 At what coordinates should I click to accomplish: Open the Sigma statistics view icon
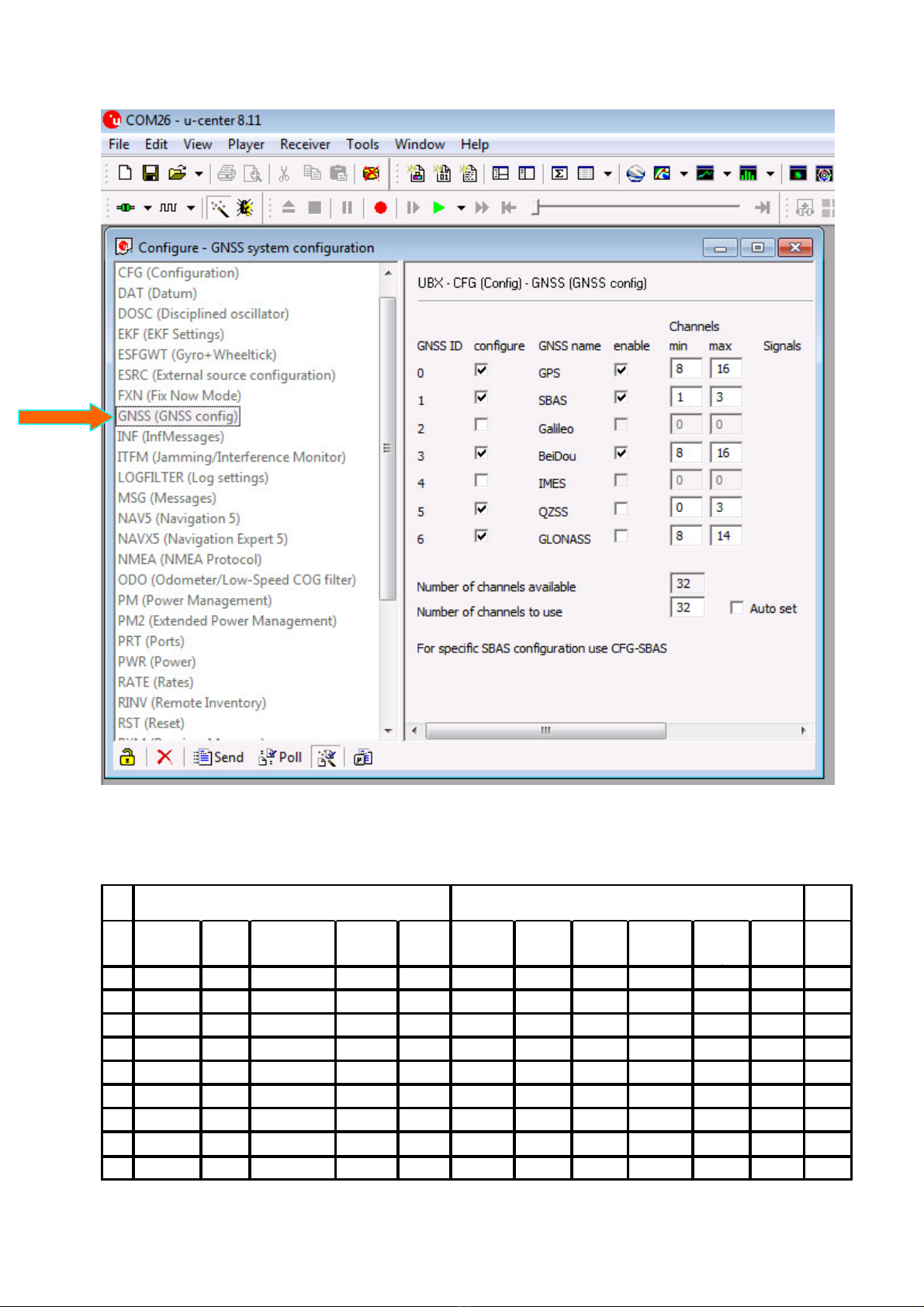[x=559, y=173]
